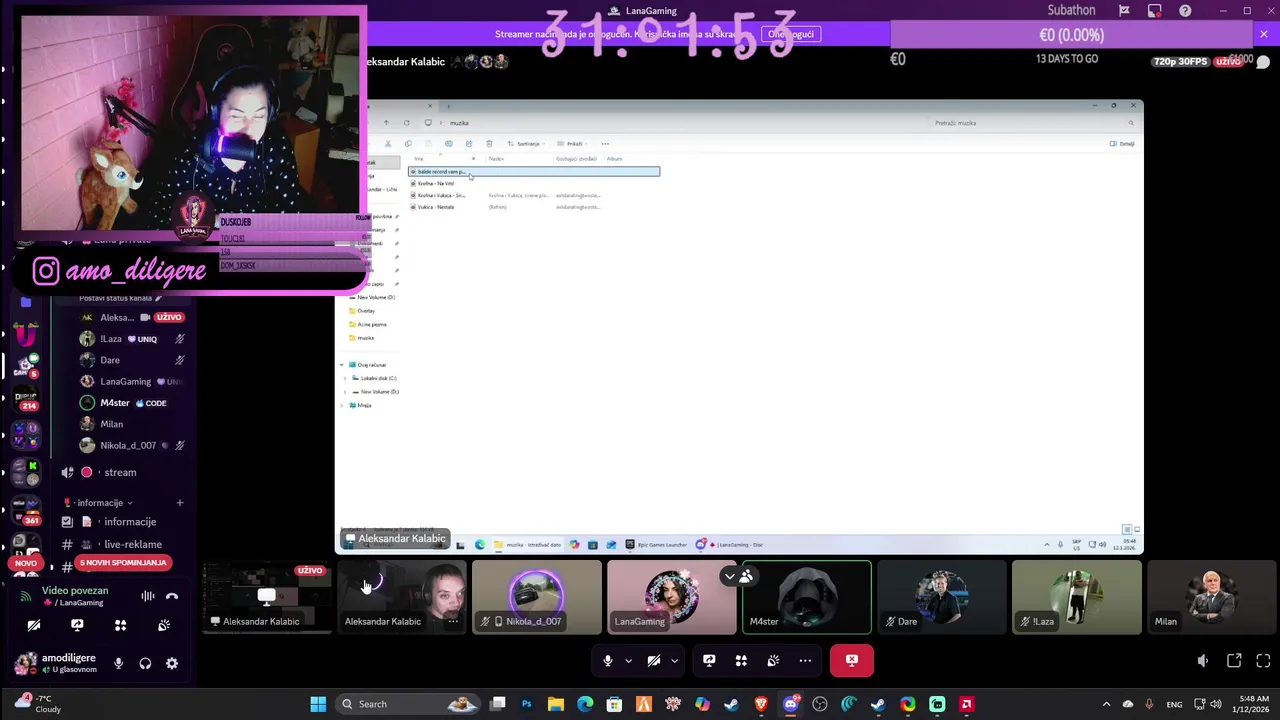Image resolution: width=1280 pixels, height=720 pixels.
Task: Open checkpoint flag icon in title bar
Action: coord(1125,11)
